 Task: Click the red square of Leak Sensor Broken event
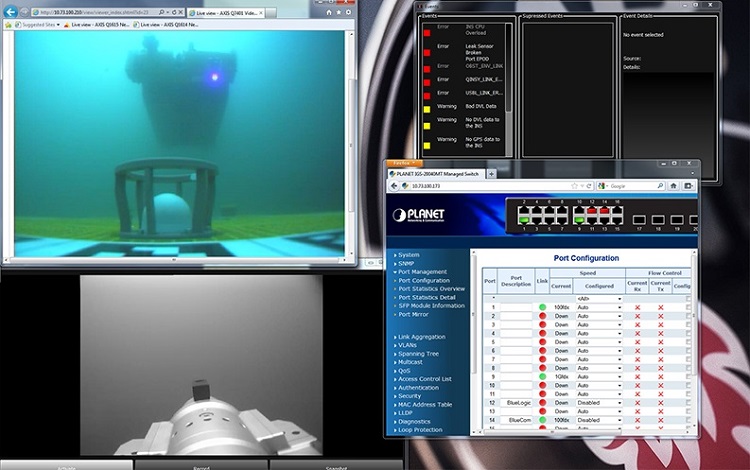427,53
